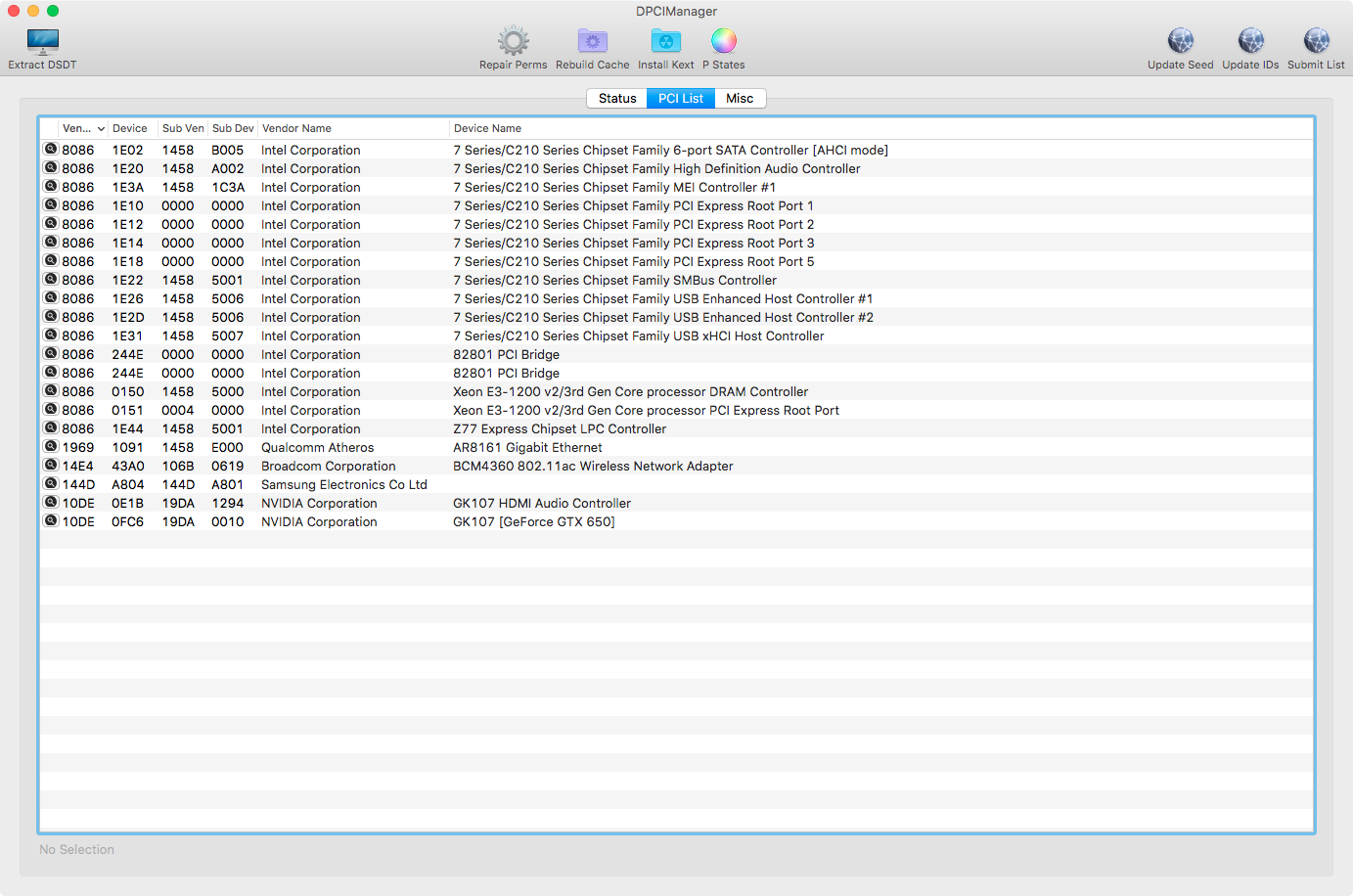Viewport: 1353px width, 896px height.
Task: Click the Rebuild Cache folder icon
Action: [592, 41]
